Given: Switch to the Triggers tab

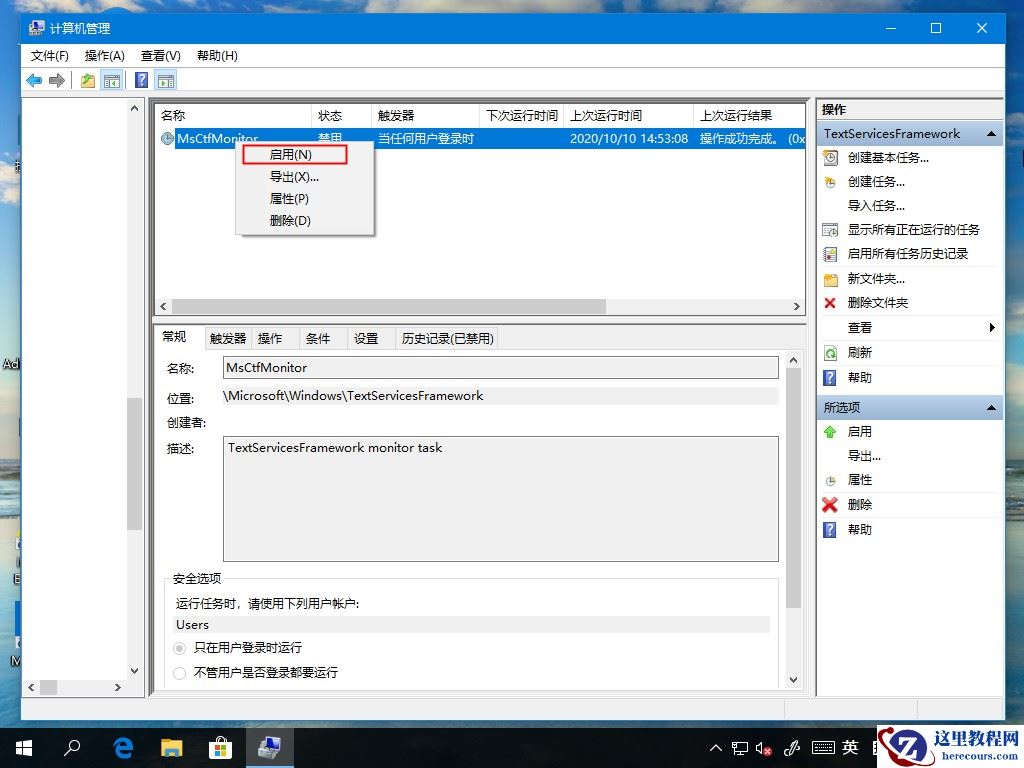Looking at the screenshot, I should coord(228,338).
